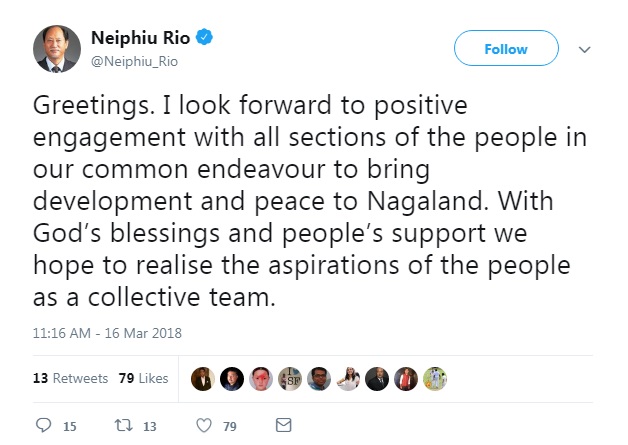This screenshot has width=628, height=445.
Task: Click the last liker avatar showing cricketers
Action: tap(435, 379)
